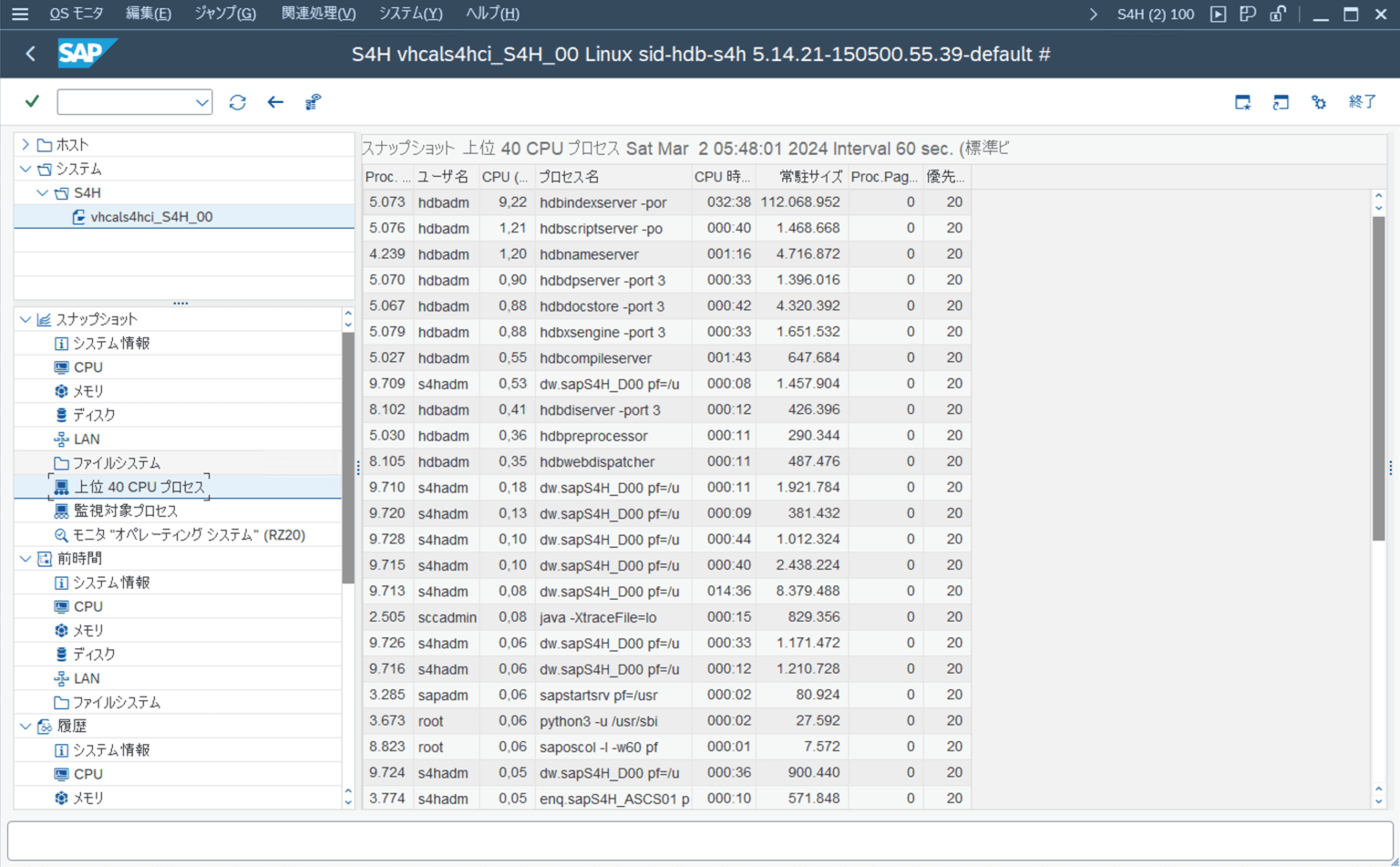Collapse the 前時間 tree section

26,558
